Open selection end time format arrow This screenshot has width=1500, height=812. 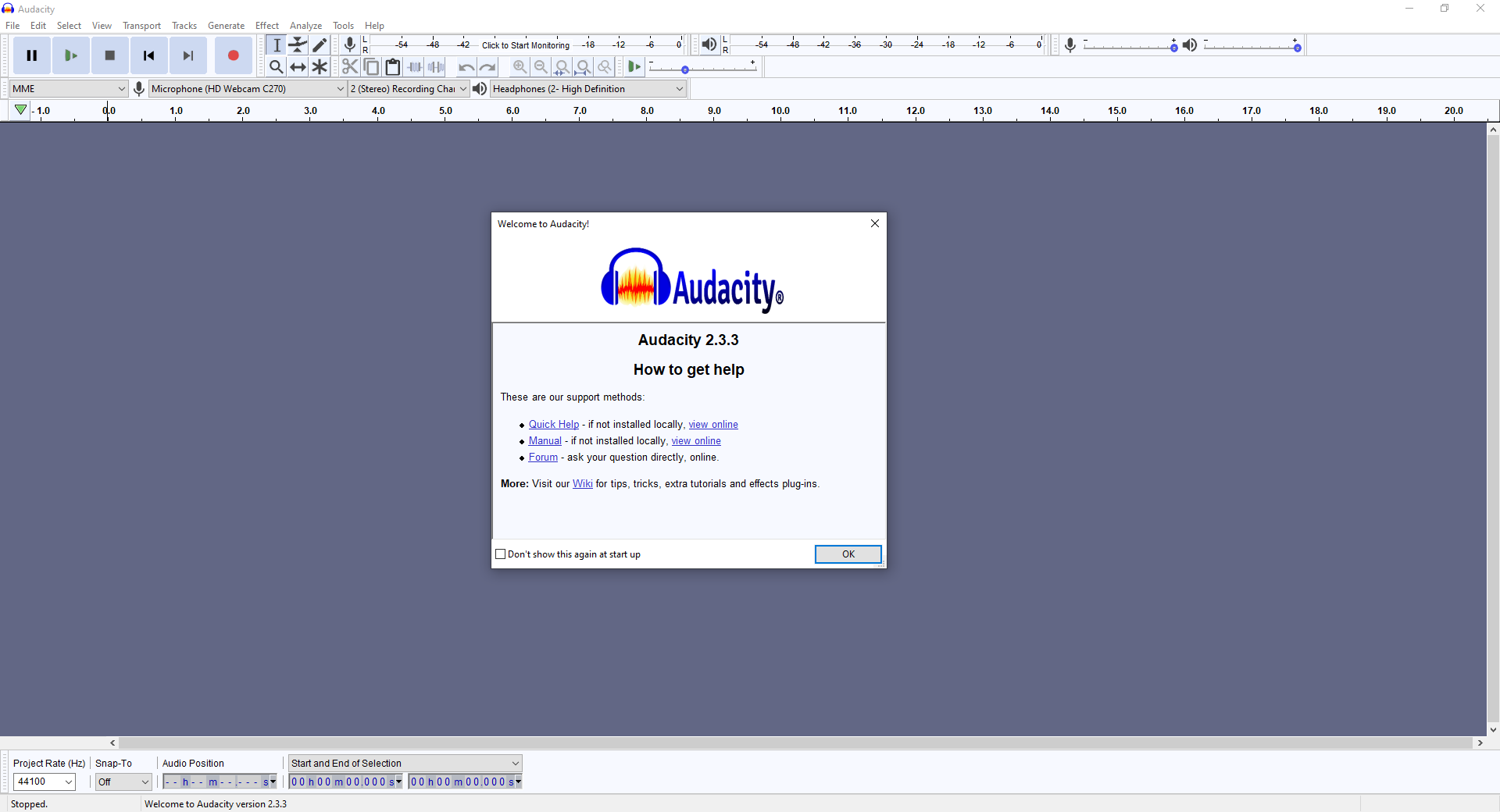point(518,782)
